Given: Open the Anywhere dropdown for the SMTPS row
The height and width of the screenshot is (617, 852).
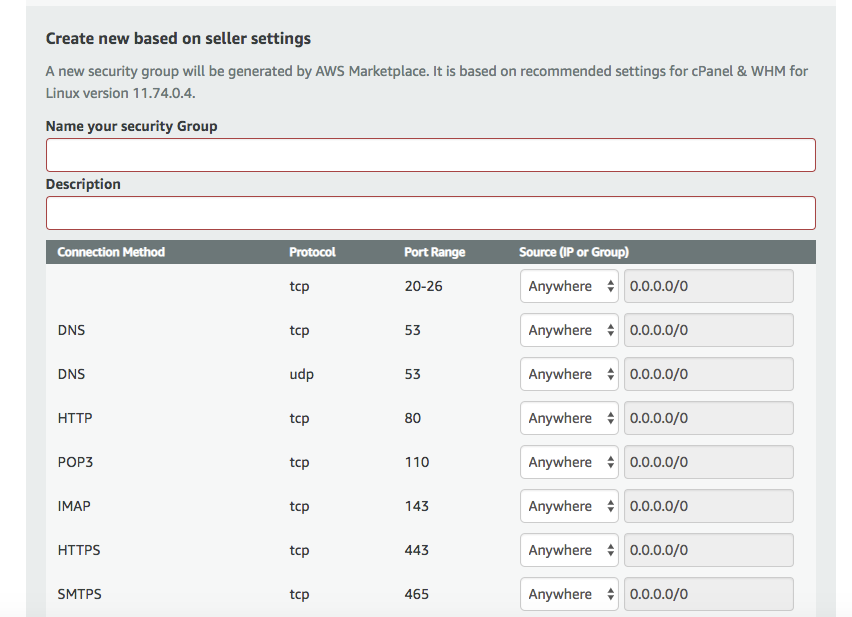Looking at the screenshot, I should 568,593.
